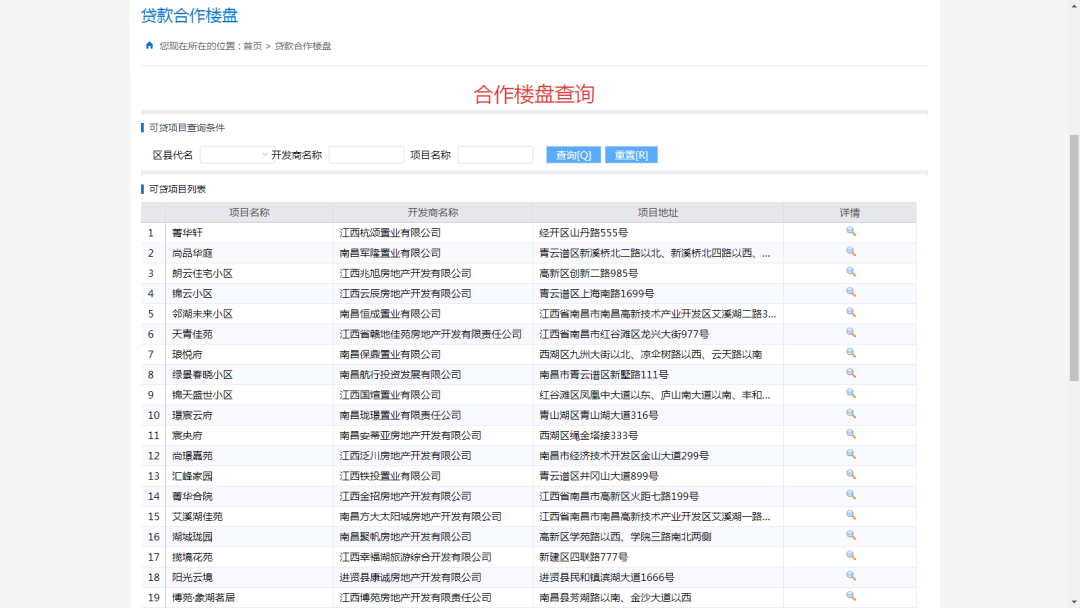Click details magnifier icon for 尚品华庭
Screen dimensions: 1080x608
pyautogui.click(x=851, y=252)
